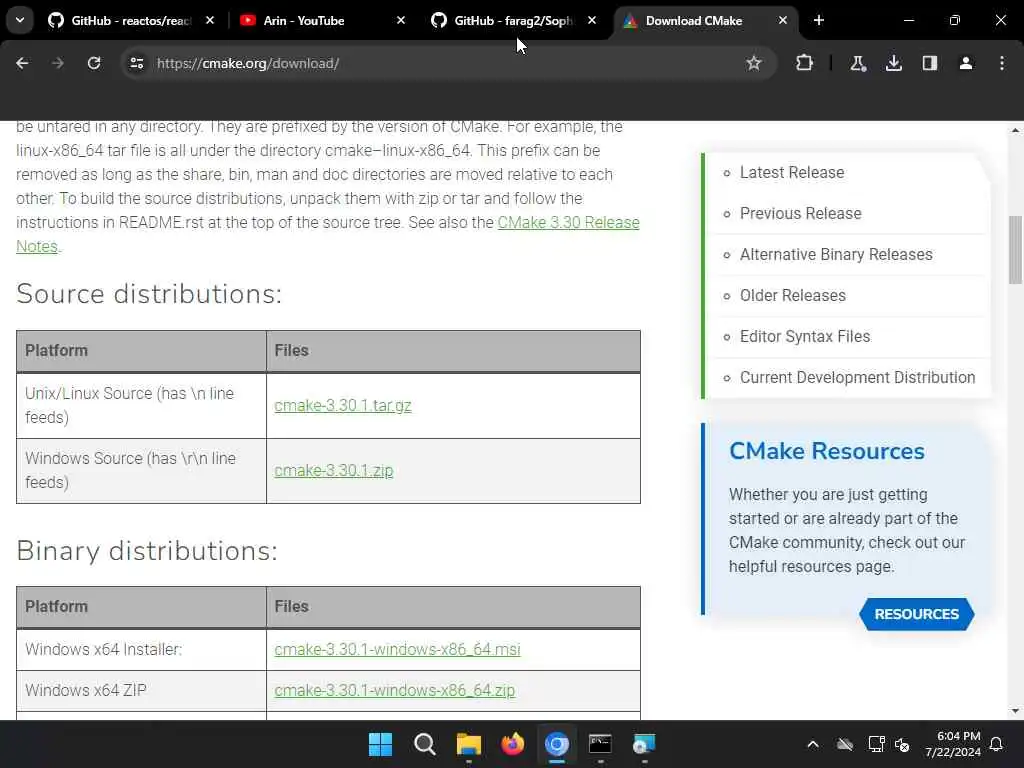This screenshot has width=1024, height=768.
Task: Go to Alternative Binary Releases
Action: 836,255
